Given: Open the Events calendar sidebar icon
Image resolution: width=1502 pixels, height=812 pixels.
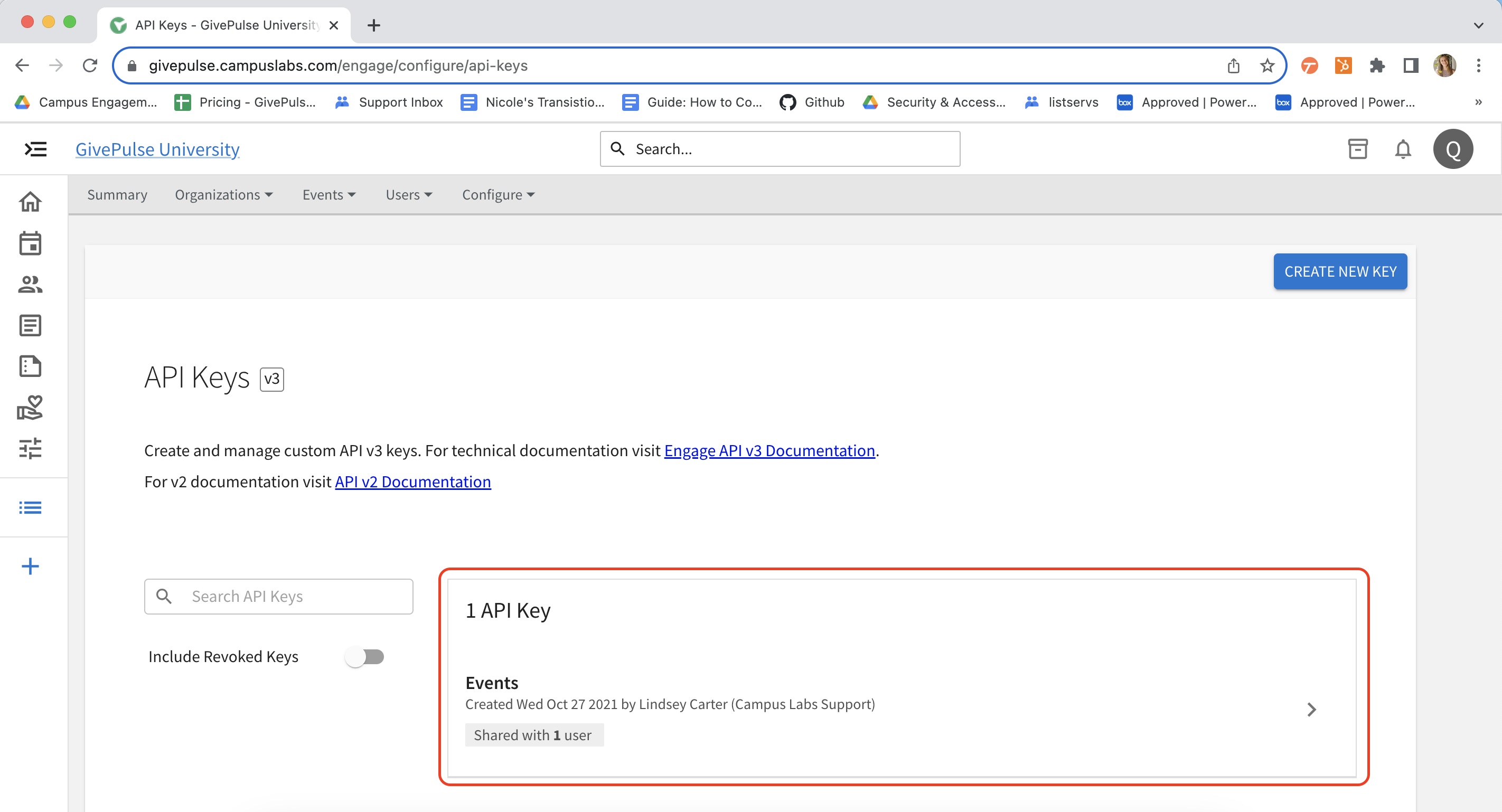Looking at the screenshot, I should coord(30,243).
